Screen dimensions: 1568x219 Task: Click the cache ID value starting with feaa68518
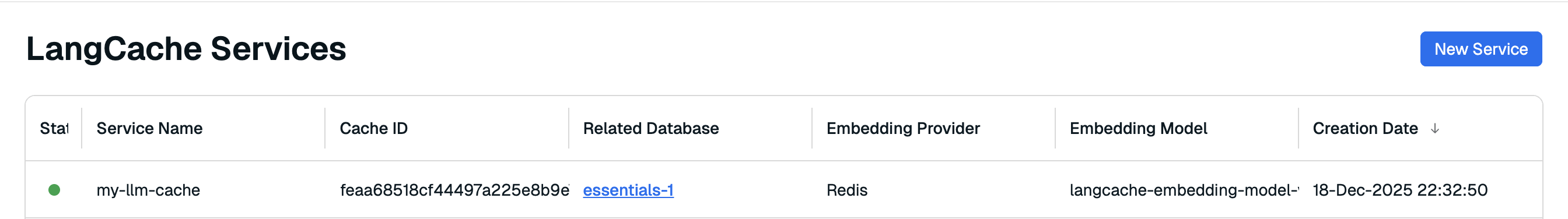coord(454,190)
